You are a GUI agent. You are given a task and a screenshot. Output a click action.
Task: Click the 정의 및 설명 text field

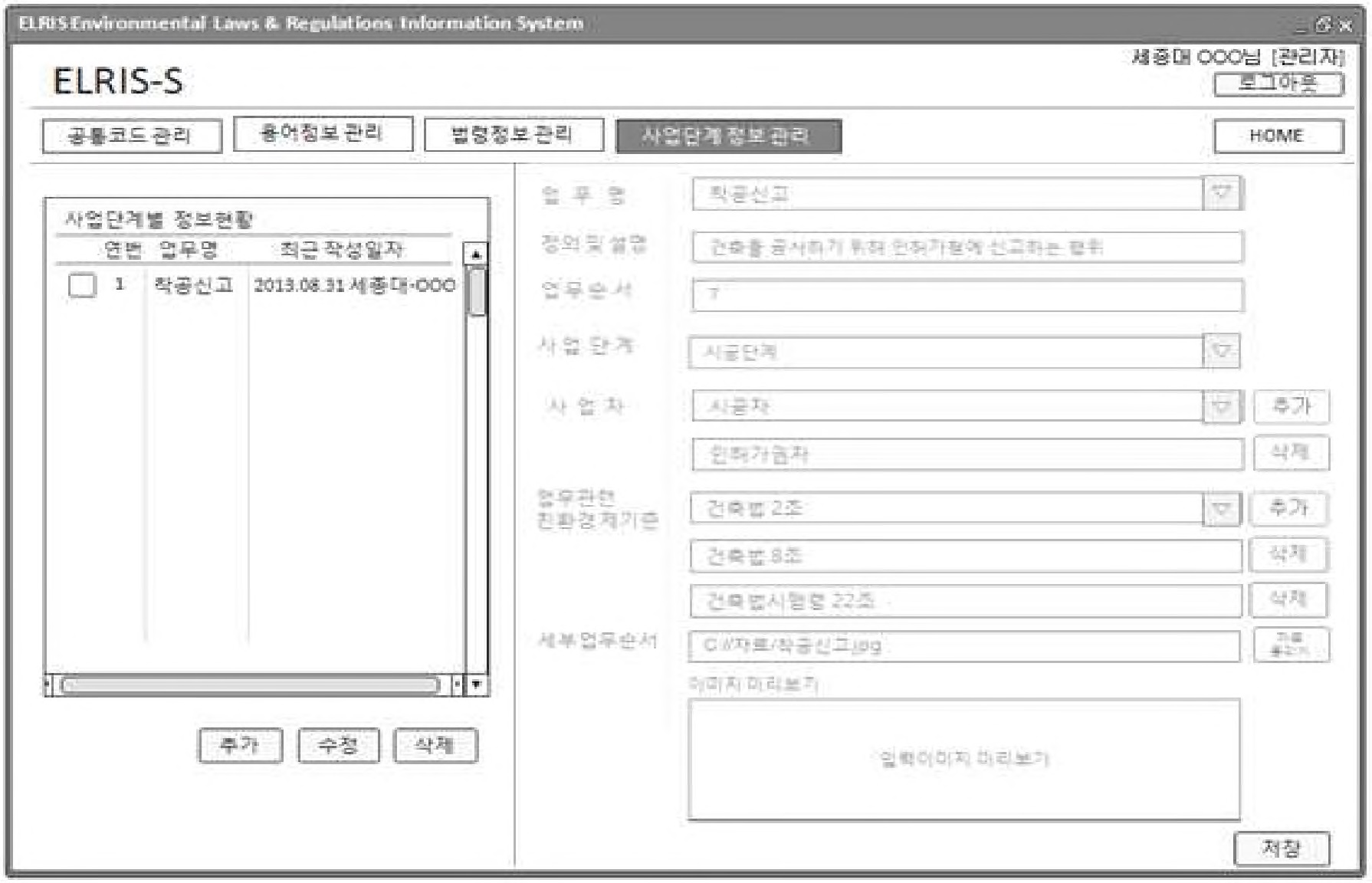coord(967,248)
